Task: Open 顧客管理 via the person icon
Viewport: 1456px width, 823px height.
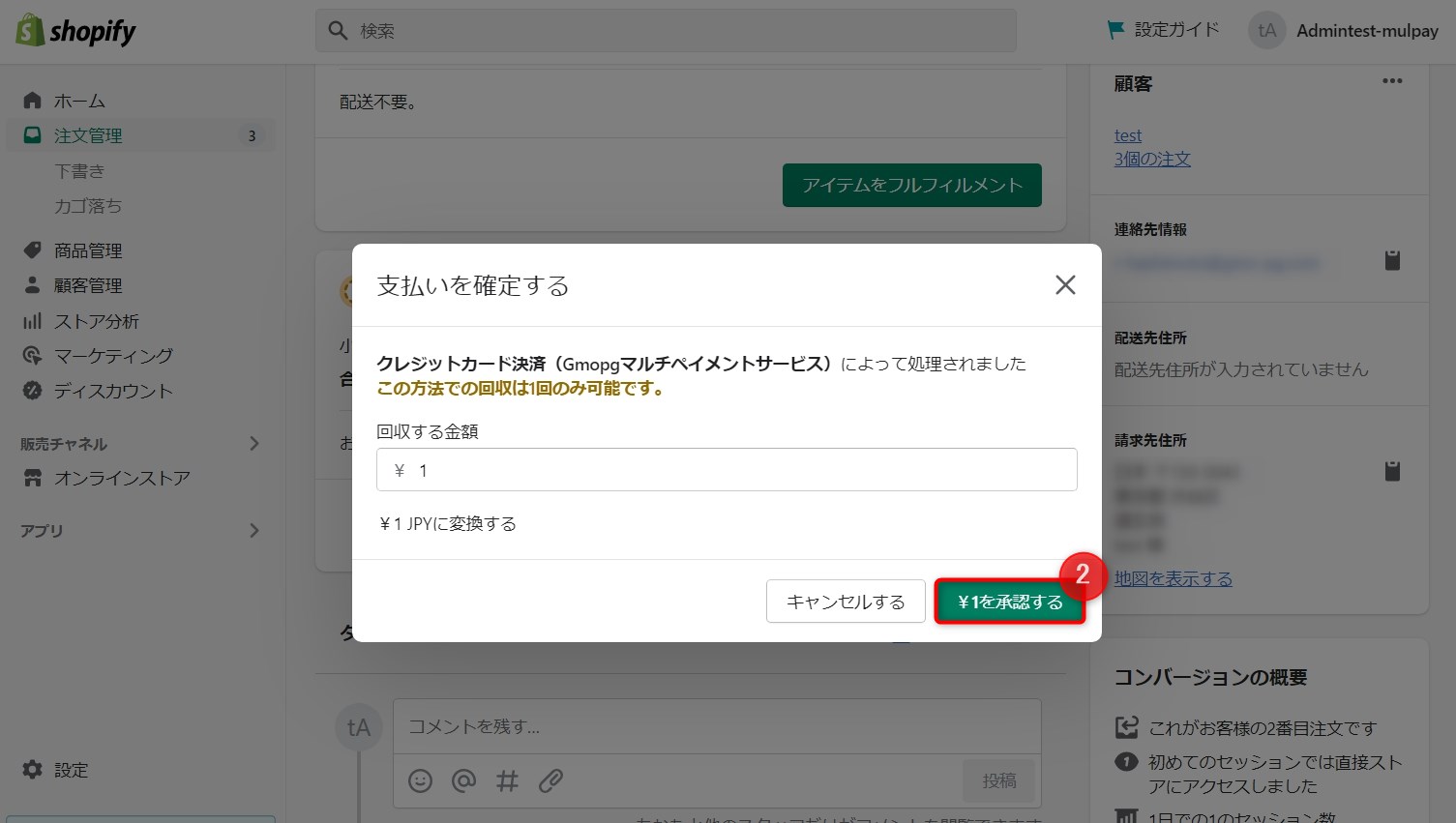Action: (x=32, y=284)
